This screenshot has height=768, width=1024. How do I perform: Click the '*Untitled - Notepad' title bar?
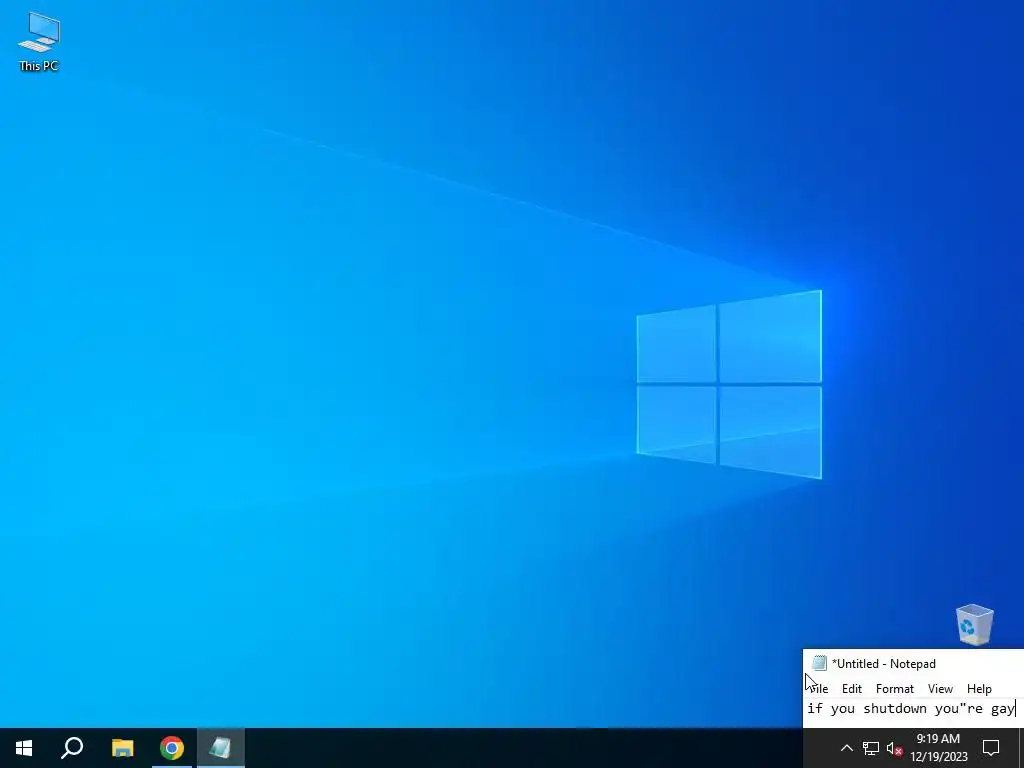pyautogui.click(x=913, y=664)
